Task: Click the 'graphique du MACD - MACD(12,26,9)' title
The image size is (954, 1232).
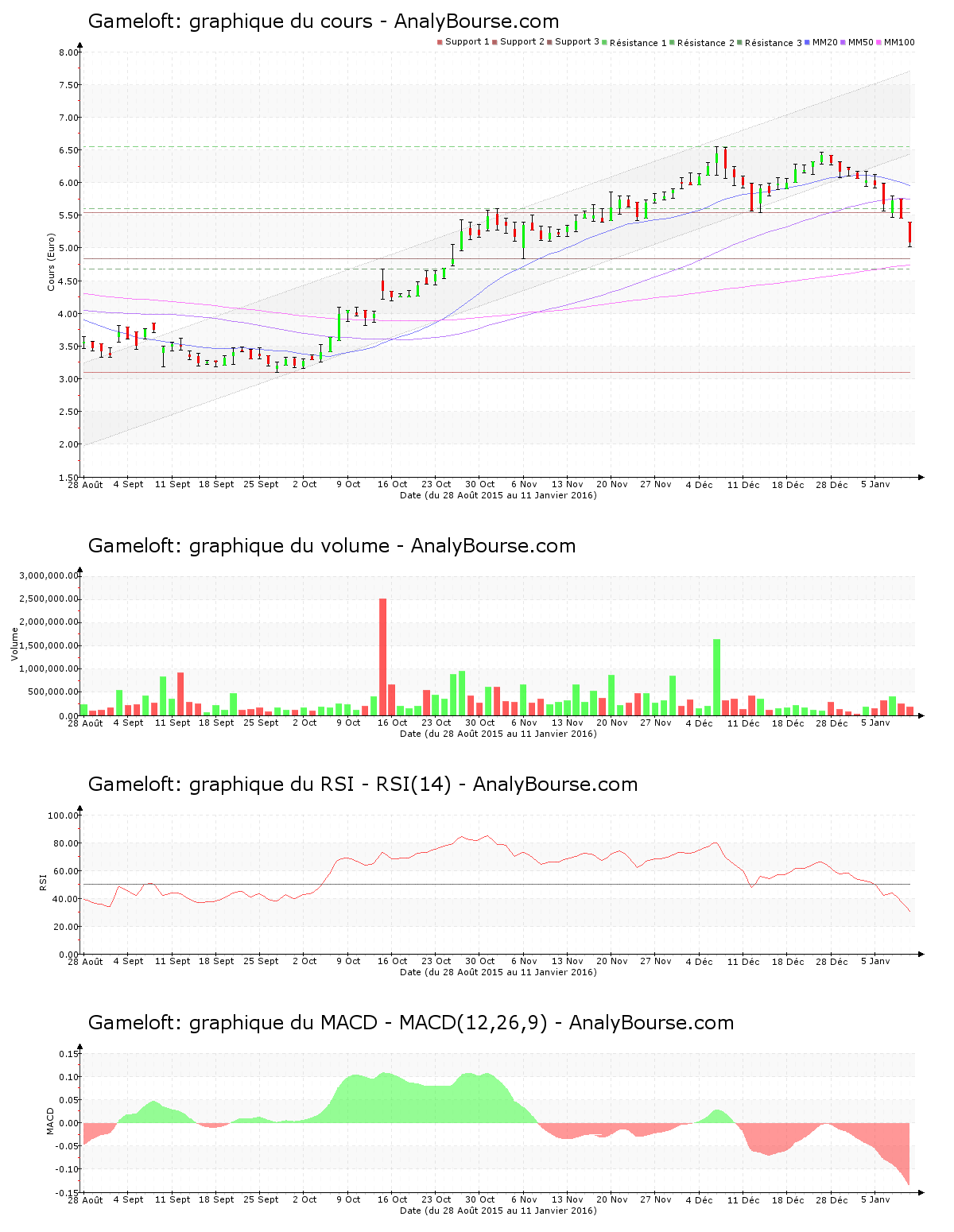Action: (369, 1023)
